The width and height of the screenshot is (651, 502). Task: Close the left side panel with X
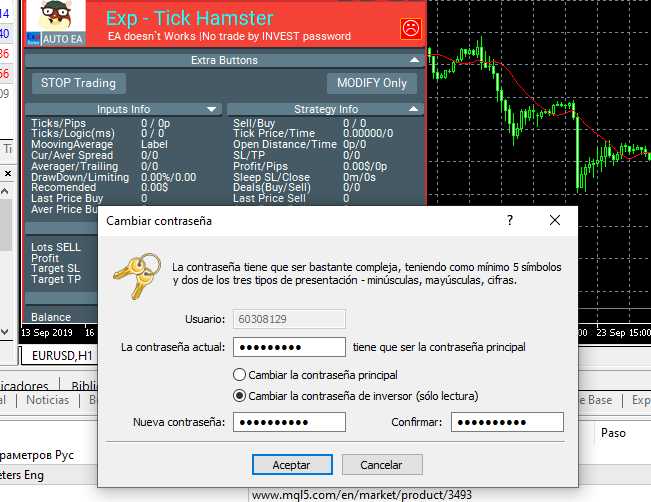(8, 174)
